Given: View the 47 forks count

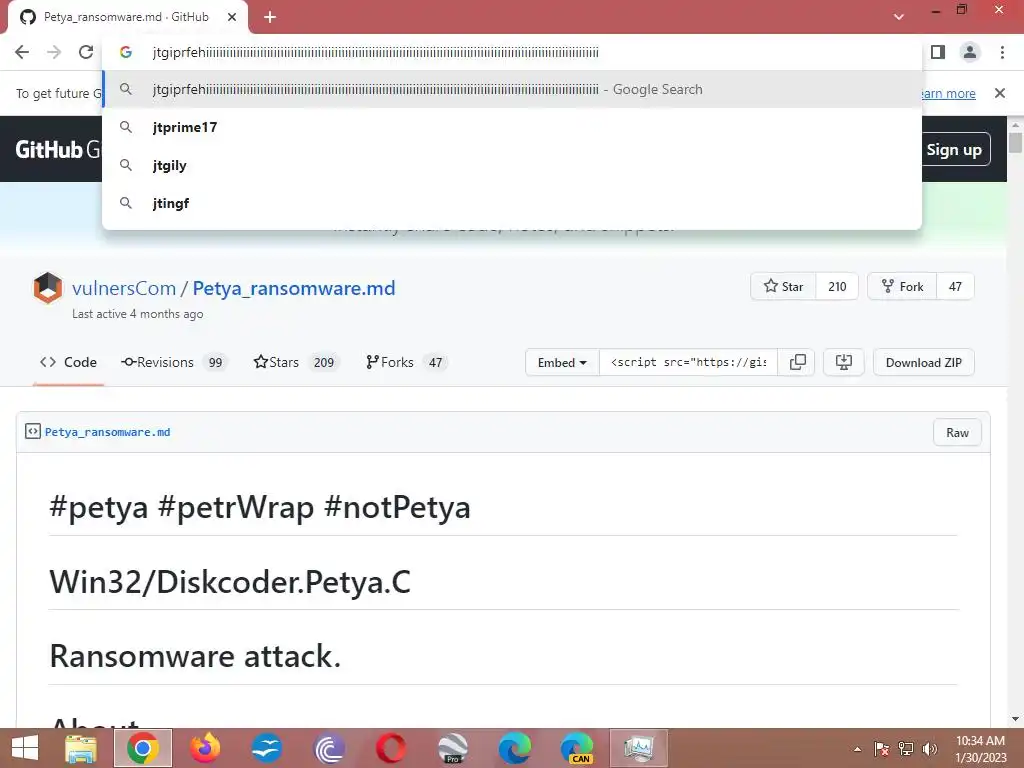Looking at the screenshot, I should pyautogui.click(x=955, y=286).
